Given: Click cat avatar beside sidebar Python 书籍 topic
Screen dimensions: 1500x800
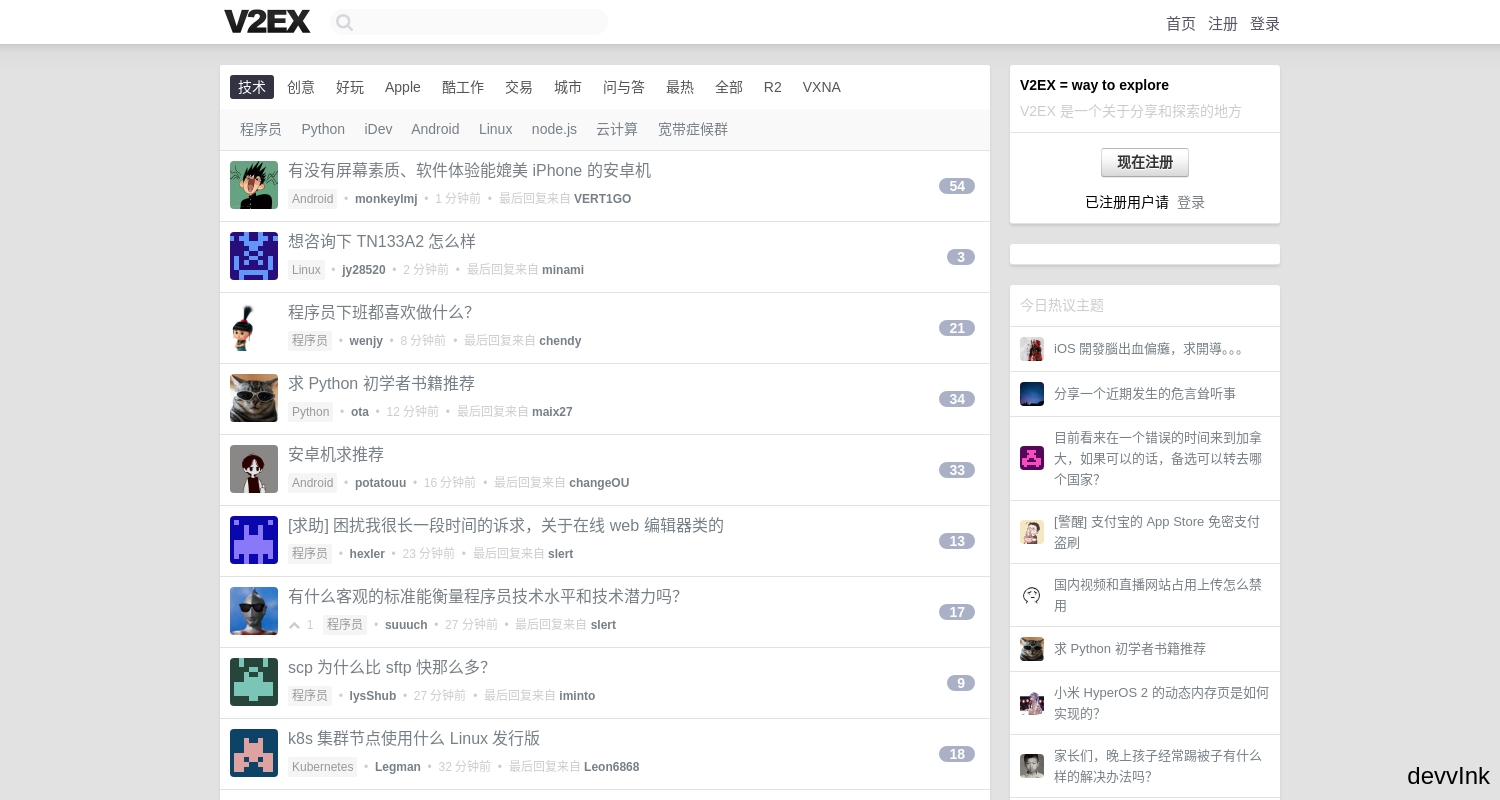Looking at the screenshot, I should point(1032,649).
